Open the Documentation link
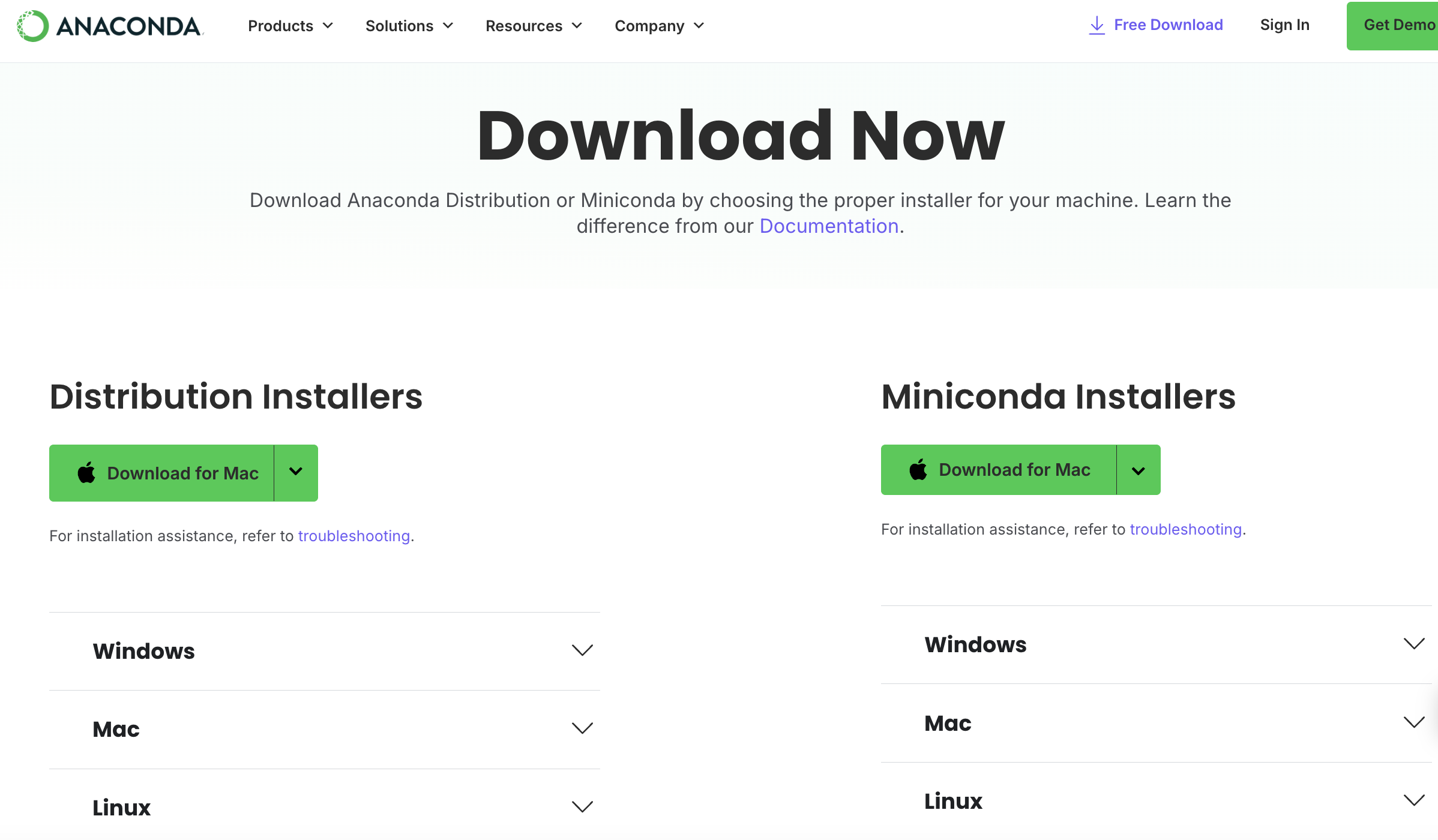This screenshot has width=1438, height=840. [829, 226]
